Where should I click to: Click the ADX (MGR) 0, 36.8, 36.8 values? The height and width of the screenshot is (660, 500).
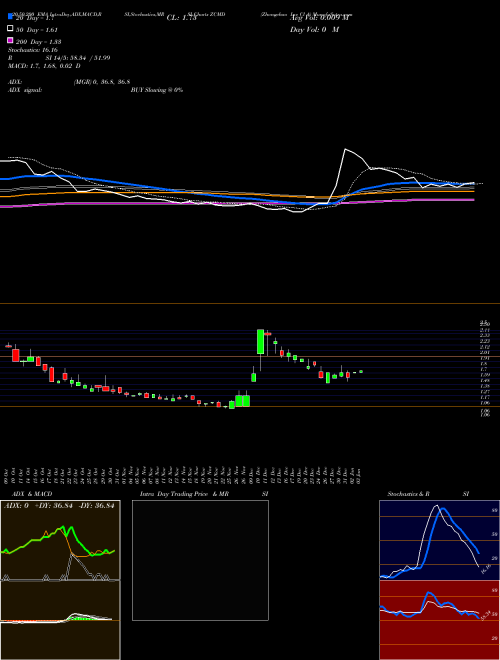101,82
